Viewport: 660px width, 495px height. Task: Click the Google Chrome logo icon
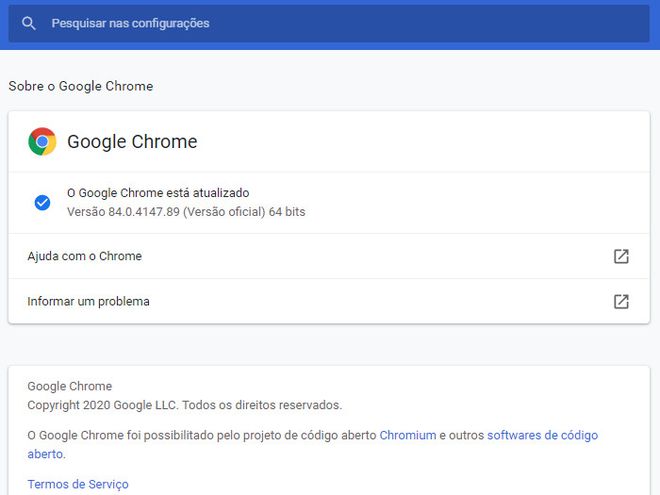[42, 141]
